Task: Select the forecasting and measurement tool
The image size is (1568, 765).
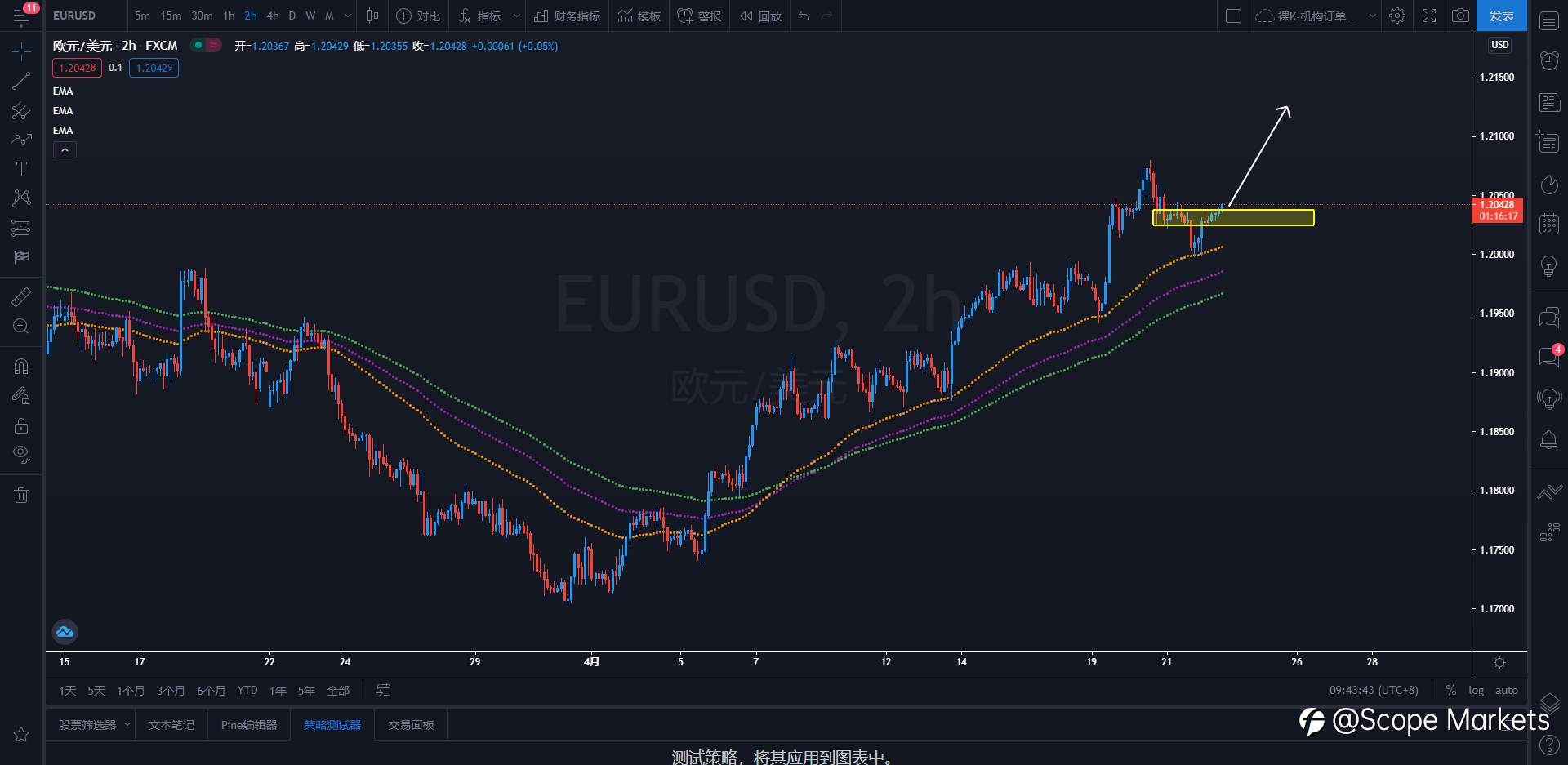Action: click(21, 228)
